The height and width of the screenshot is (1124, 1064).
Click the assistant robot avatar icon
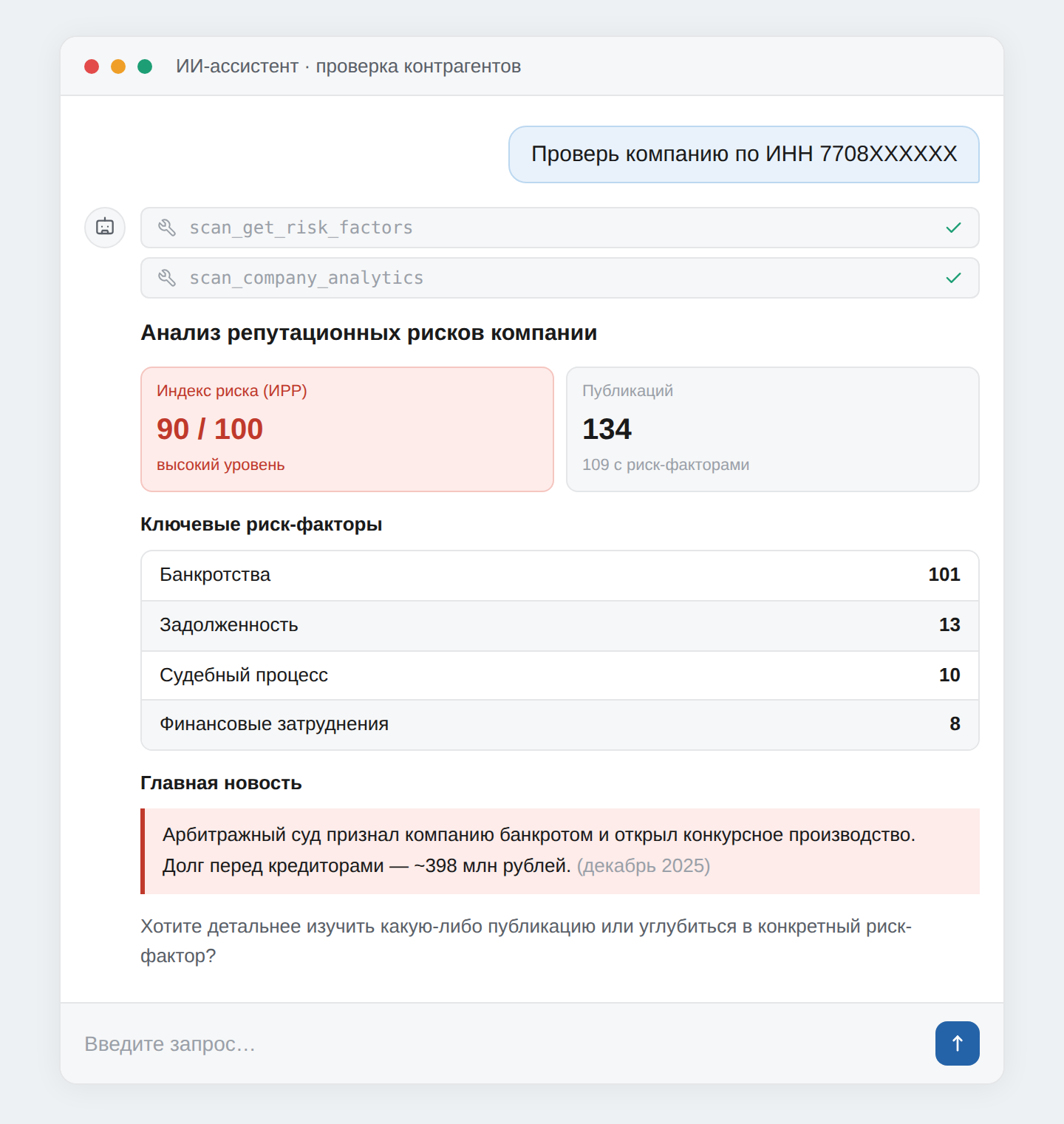105,227
